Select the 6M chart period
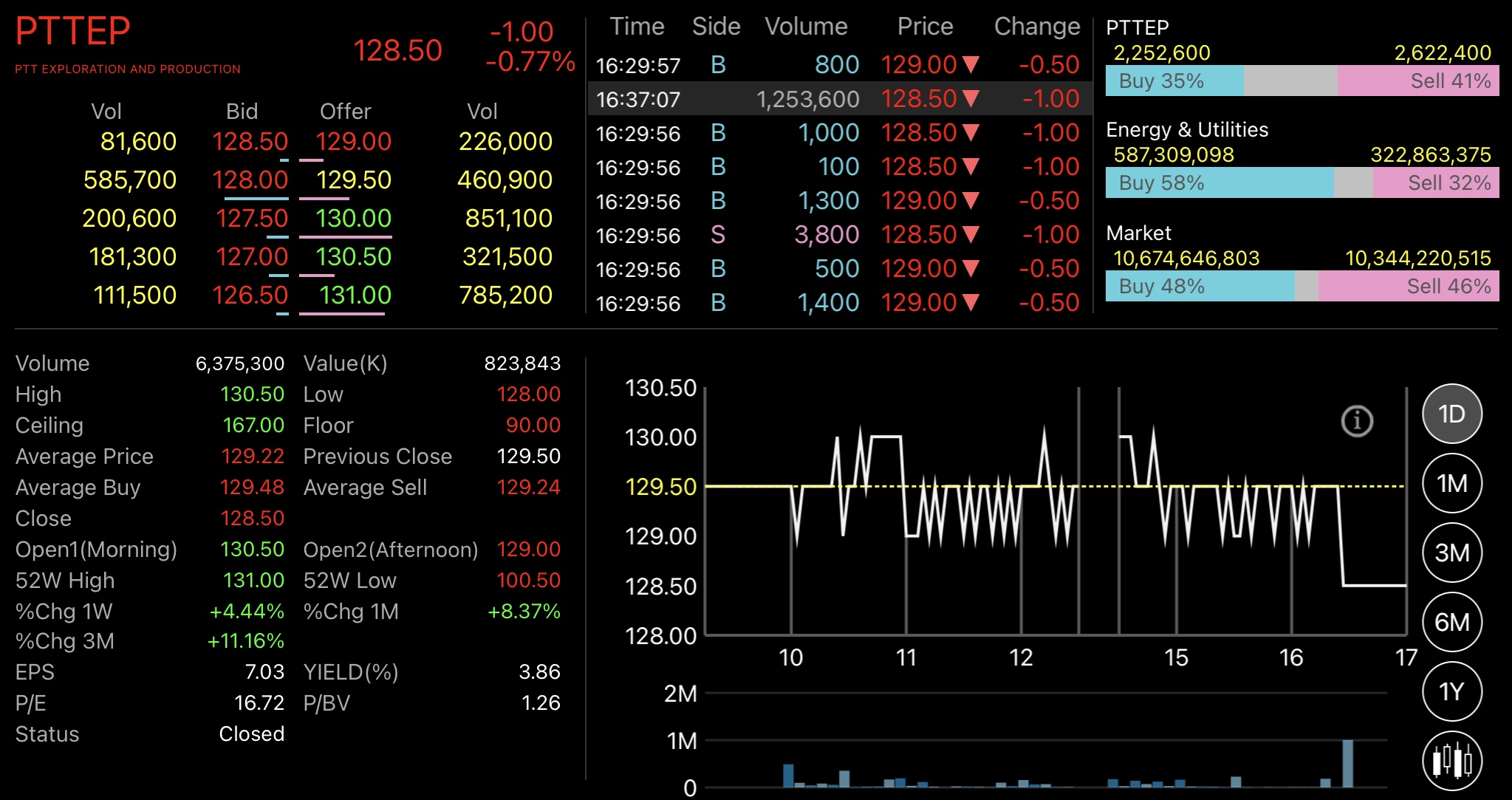 click(x=1451, y=622)
